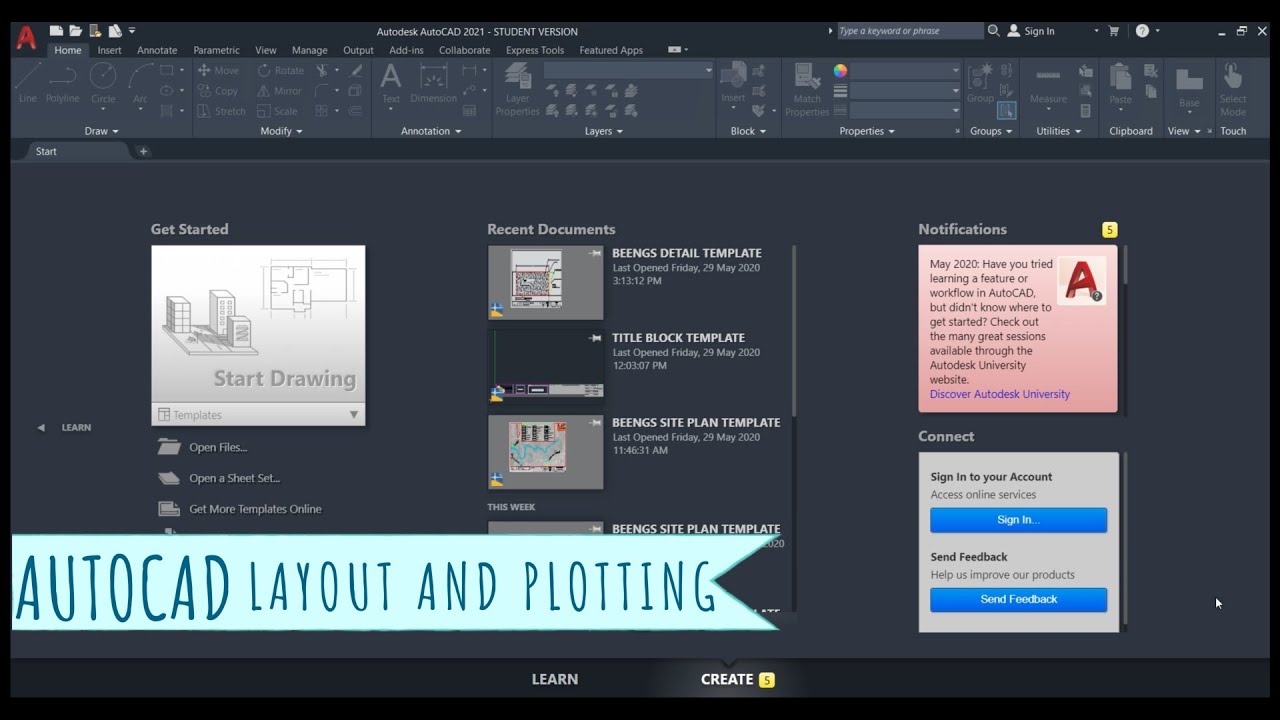Select the Circle tool
Viewport: 1280px width, 720px height.
103,83
